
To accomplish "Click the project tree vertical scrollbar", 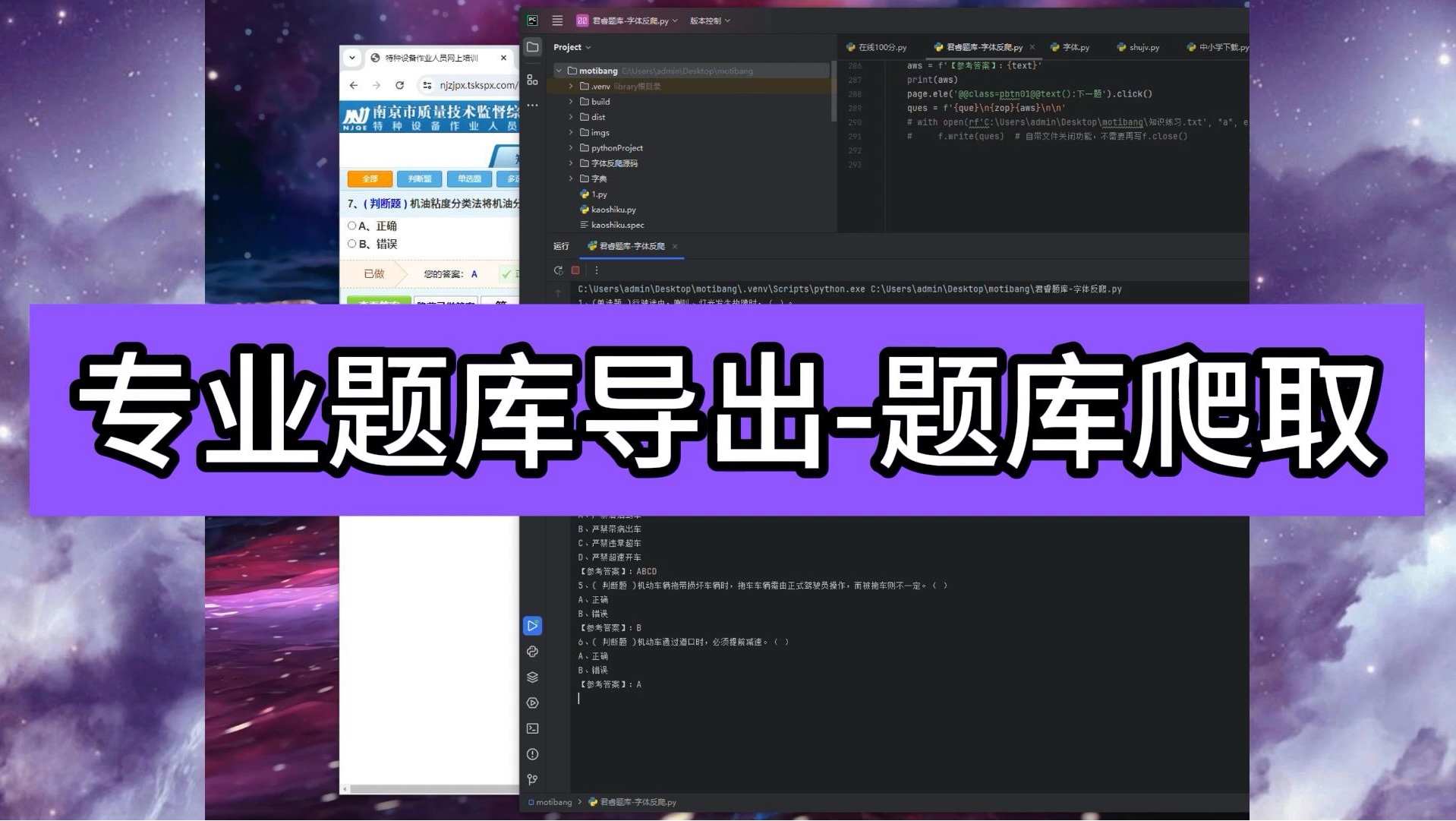I will 834,91.
